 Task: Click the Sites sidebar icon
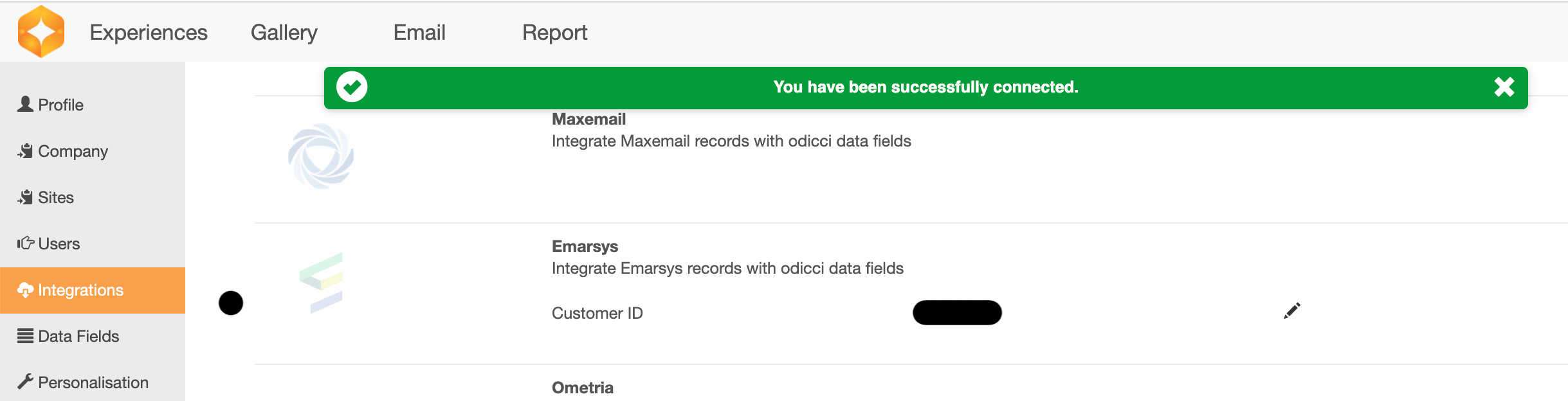tap(25, 197)
